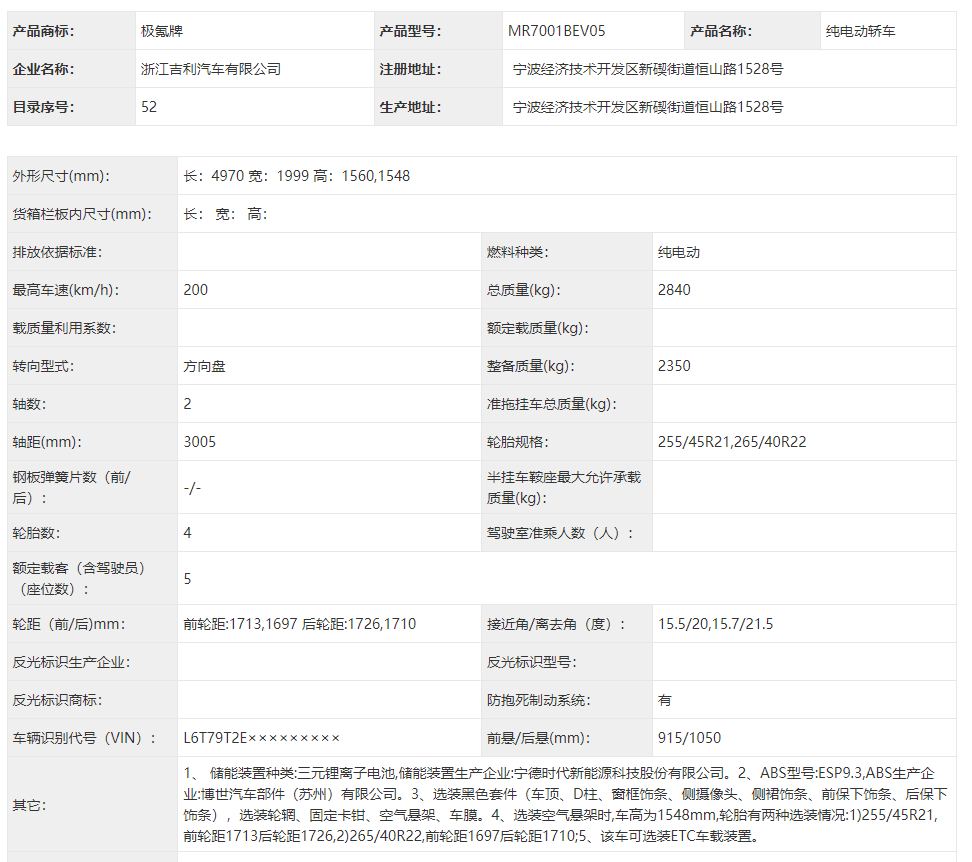Click the 额定载质量(kg) label

(x=537, y=328)
